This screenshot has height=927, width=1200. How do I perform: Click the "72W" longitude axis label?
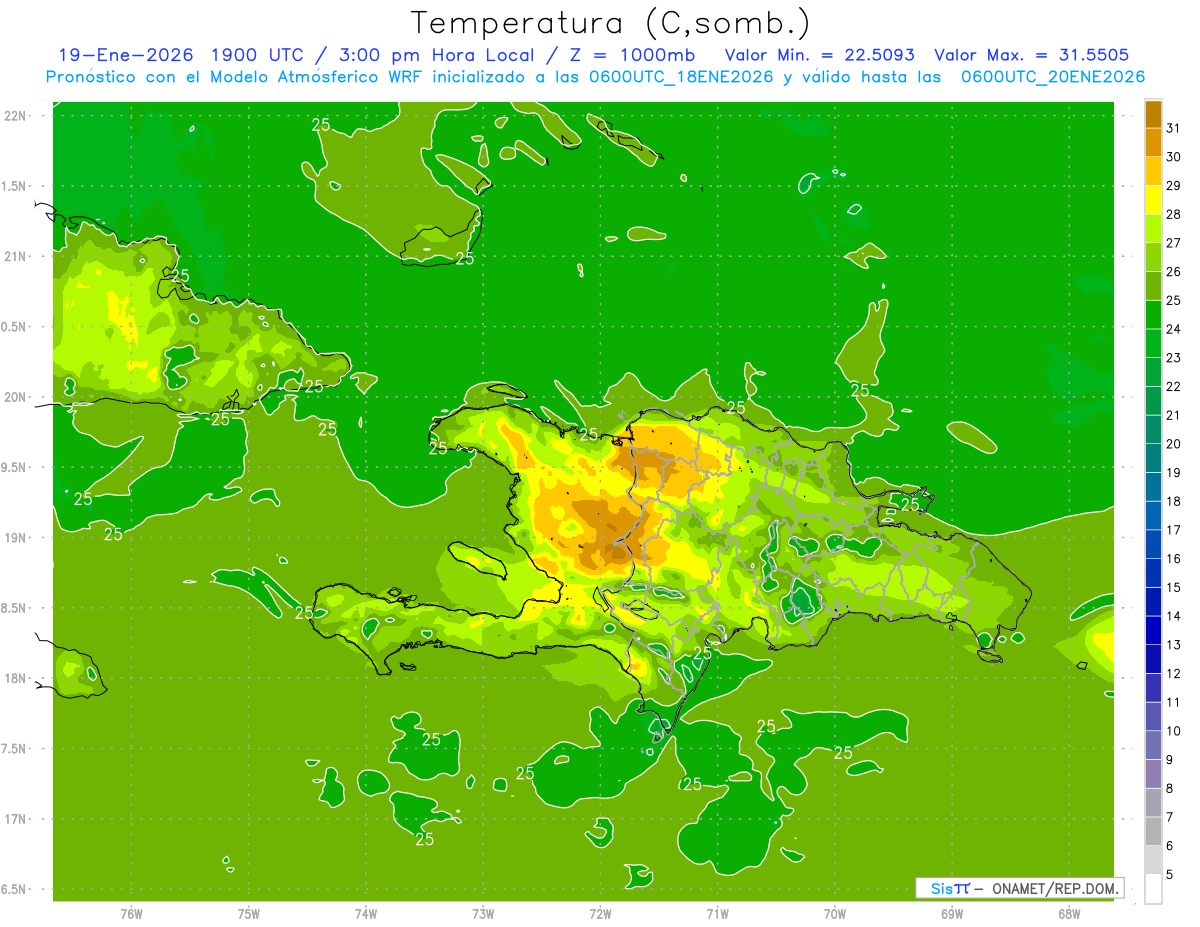coord(600,914)
